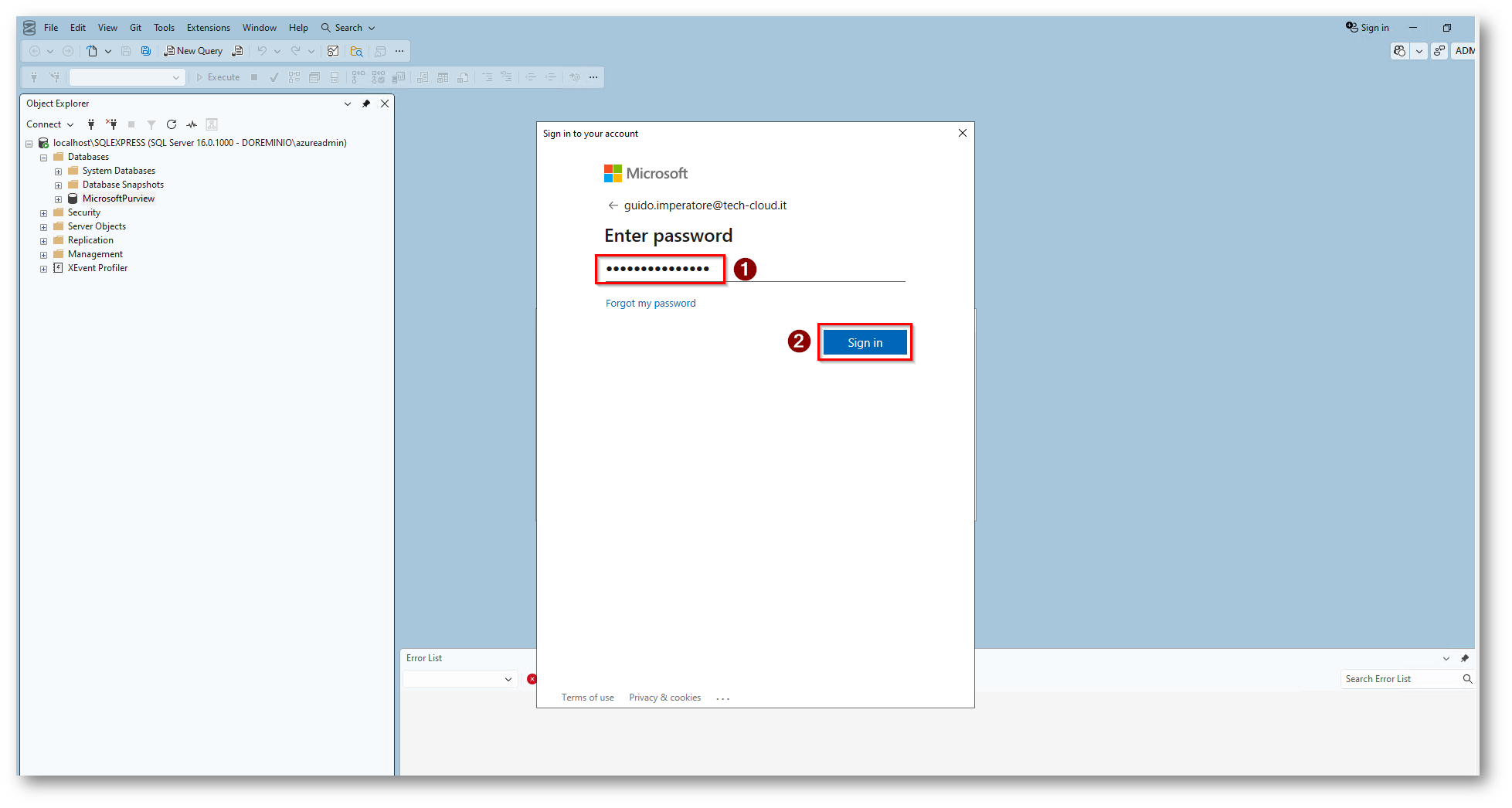Screen dimensions: 1512x808
Task: Expand the MicrosoftPurview database node
Action: [58, 199]
